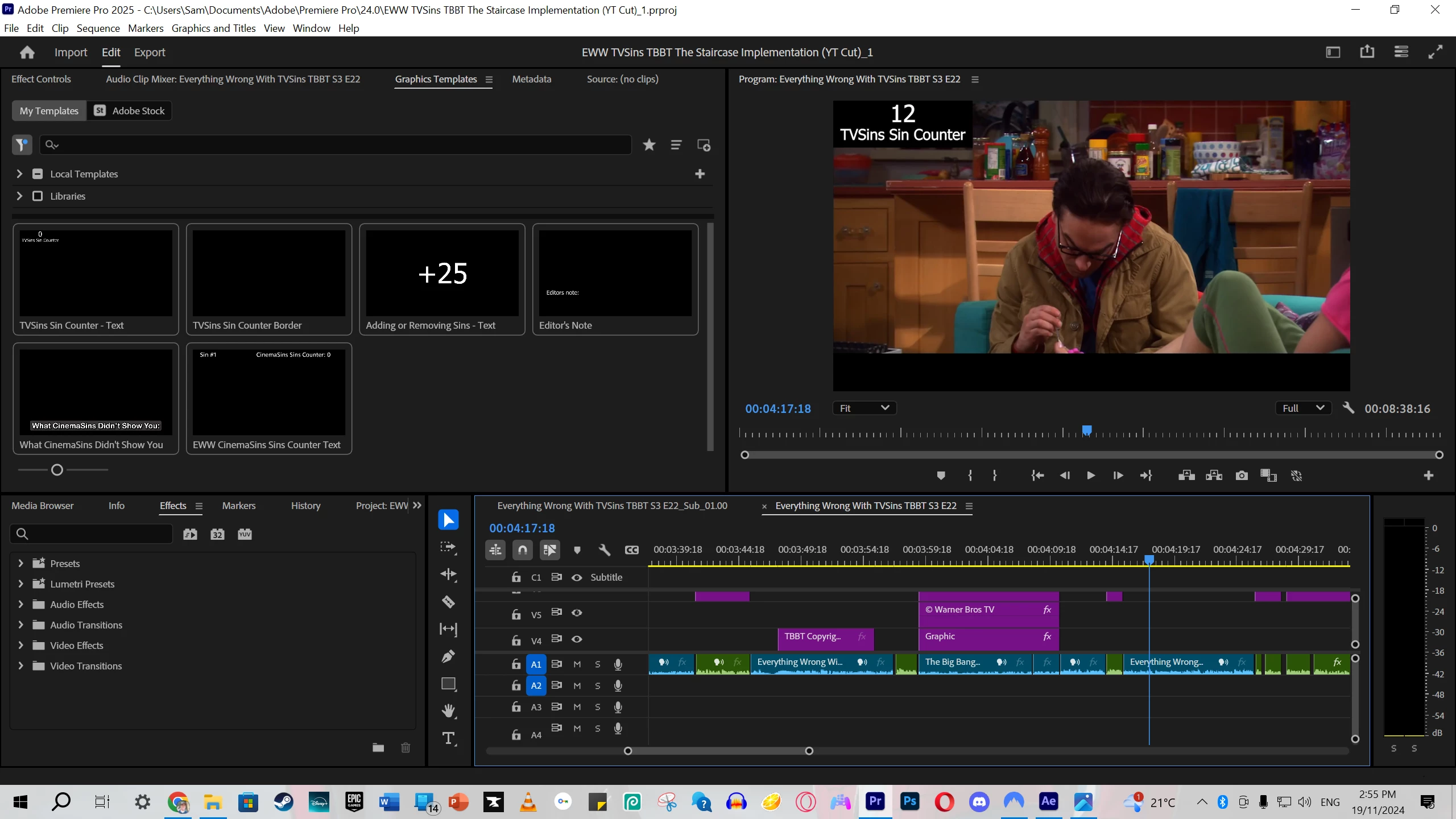Switch to the Effect Controls tab
Image resolution: width=1456 pixels, height=819 pixels.
[x=41, y=79]
